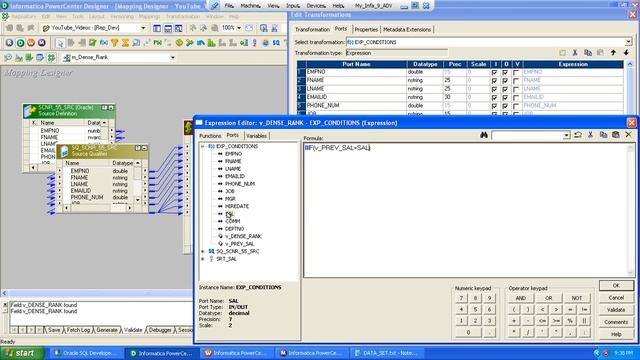Expand the SRT_SAL tree node
The height and width of the screenshot is (360, 640).
click(x=203, y=259)
